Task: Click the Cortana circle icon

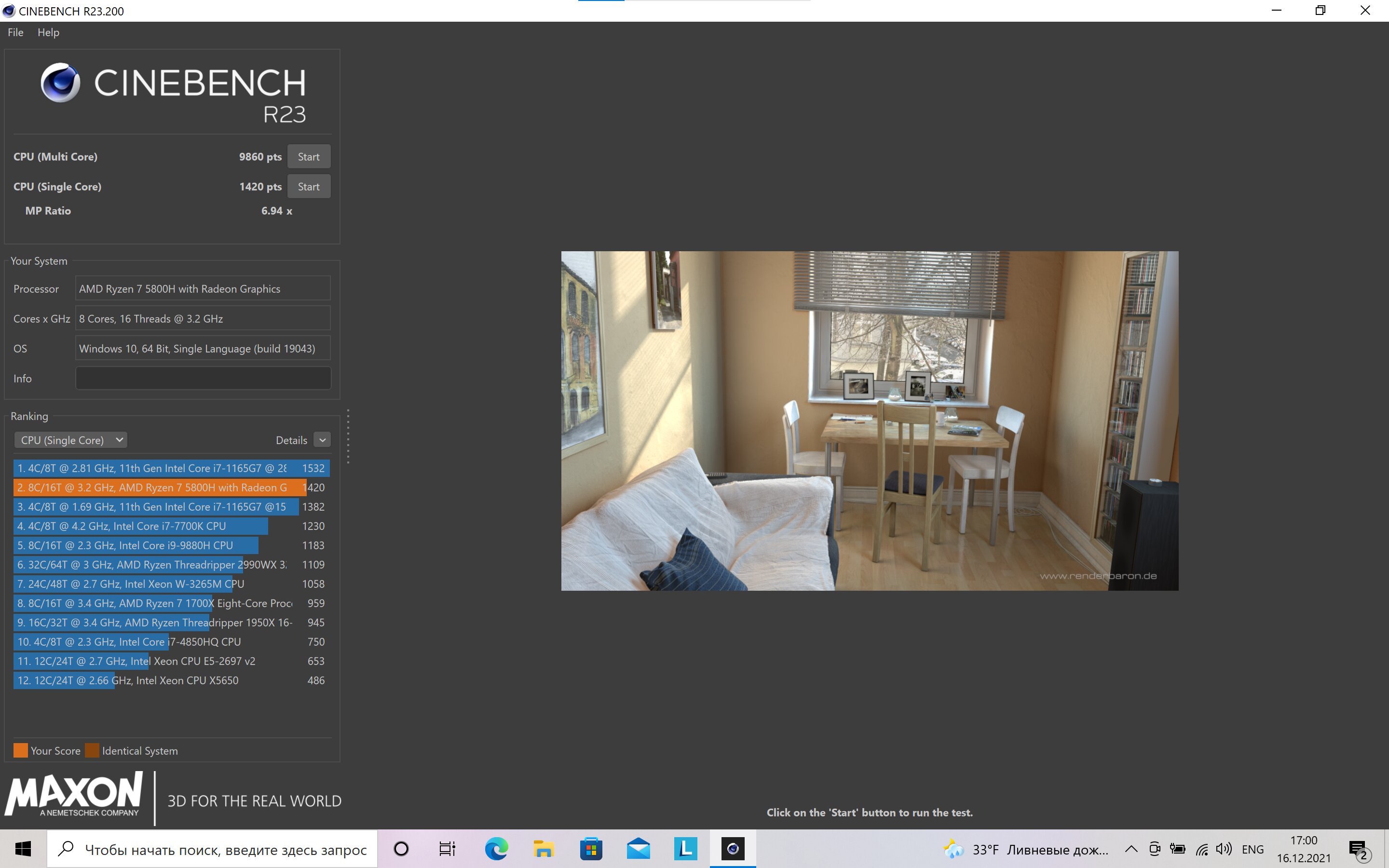Action: 401,849
